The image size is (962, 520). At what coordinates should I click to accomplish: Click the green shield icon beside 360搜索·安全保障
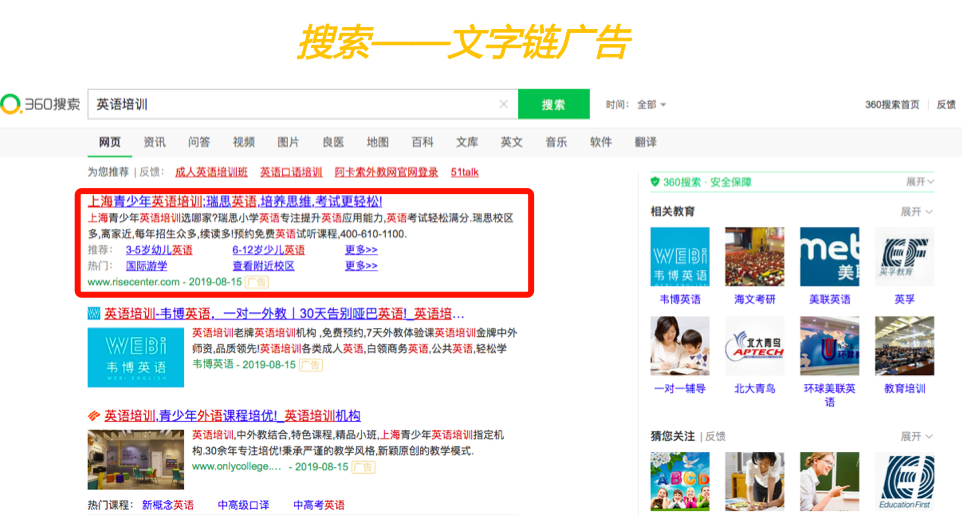pyautogui.click(x=655, y=182)
